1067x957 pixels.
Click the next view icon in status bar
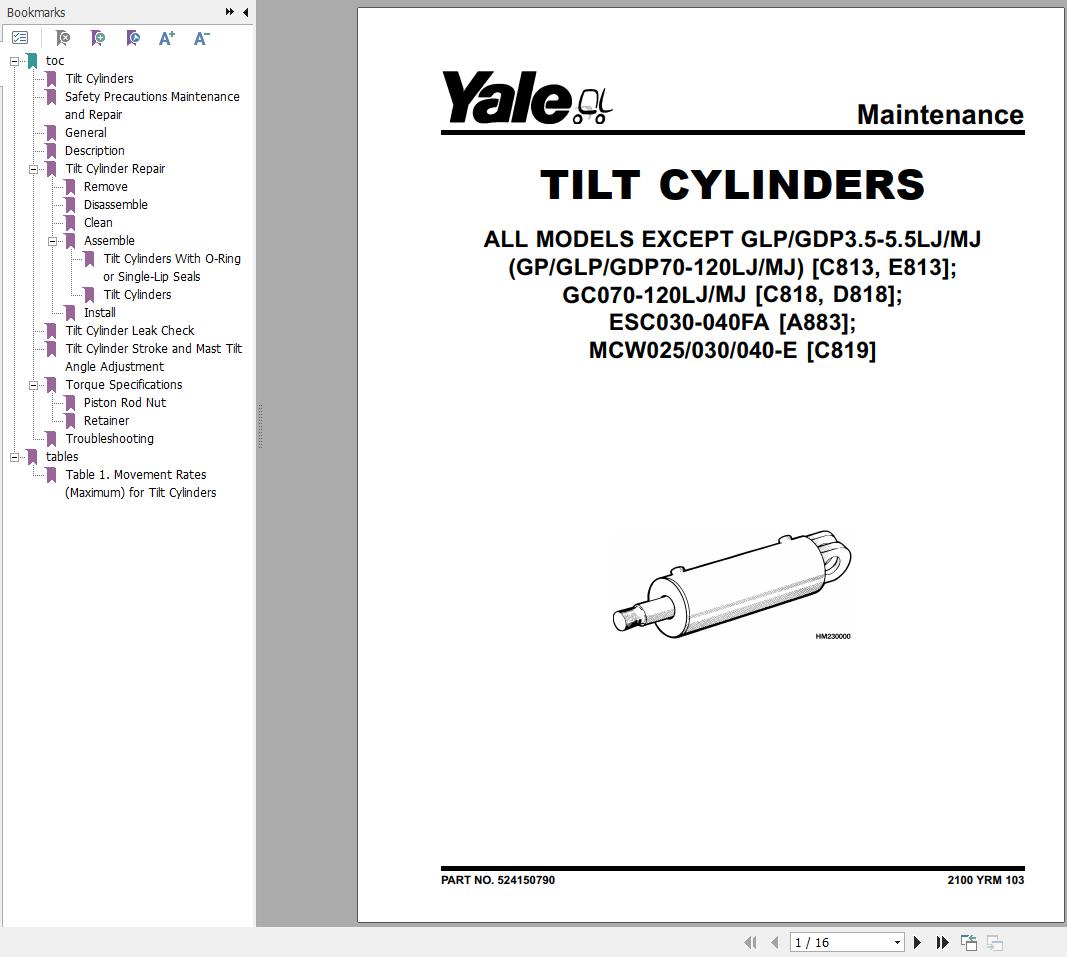[x=995, y=943]
